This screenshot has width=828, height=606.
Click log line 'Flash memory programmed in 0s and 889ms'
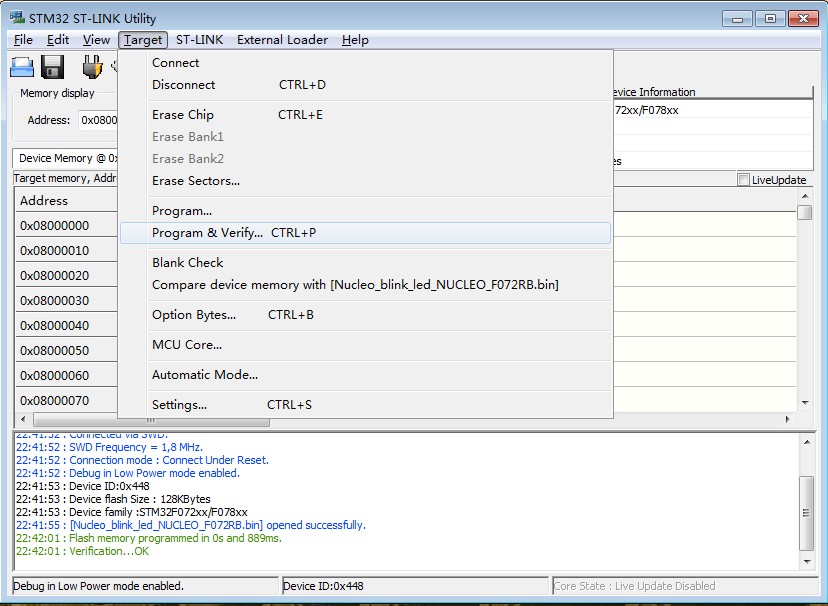pyautogui.click(x=149, y=538)
